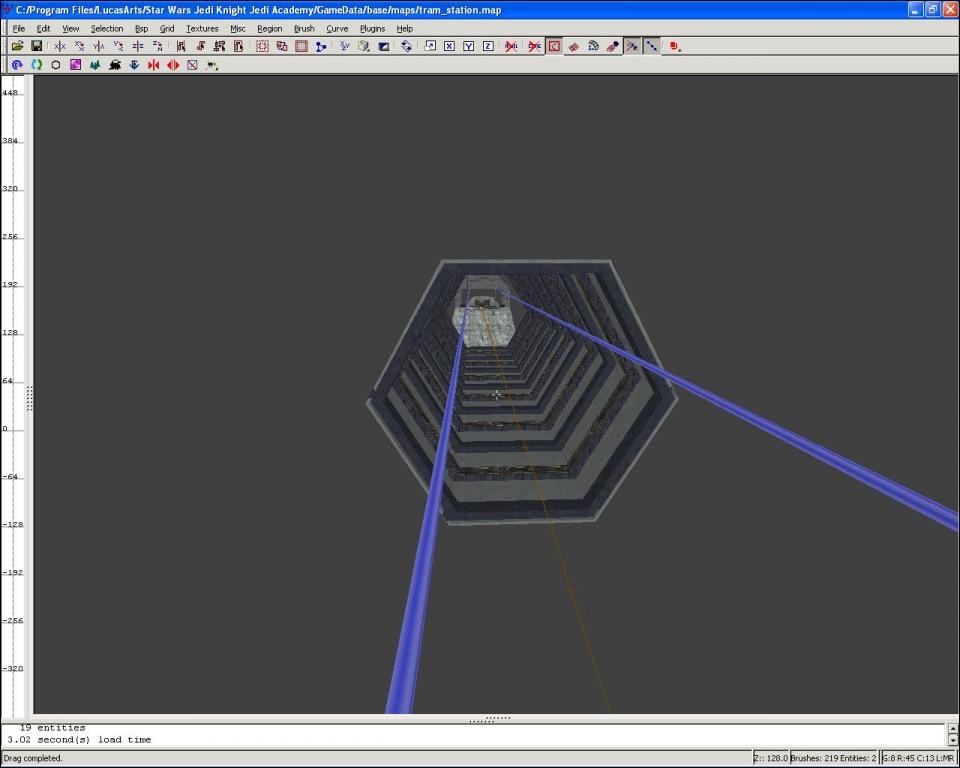Click the red double-arrow plugin icon
This screenshot has height=768, width=960.
click(173, 65)
